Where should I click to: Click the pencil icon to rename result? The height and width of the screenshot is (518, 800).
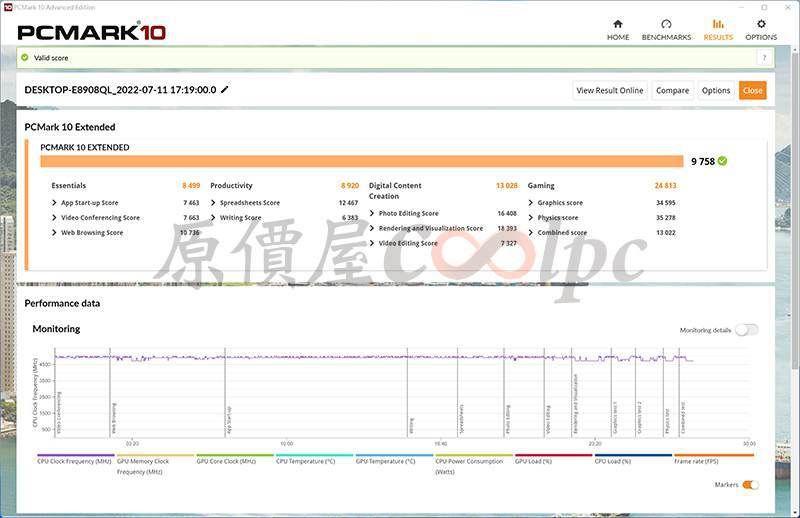click(x=224, y=89)
